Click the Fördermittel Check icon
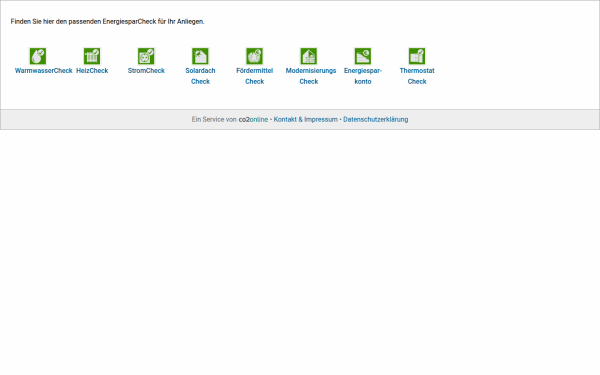 [x=254, y=56]
